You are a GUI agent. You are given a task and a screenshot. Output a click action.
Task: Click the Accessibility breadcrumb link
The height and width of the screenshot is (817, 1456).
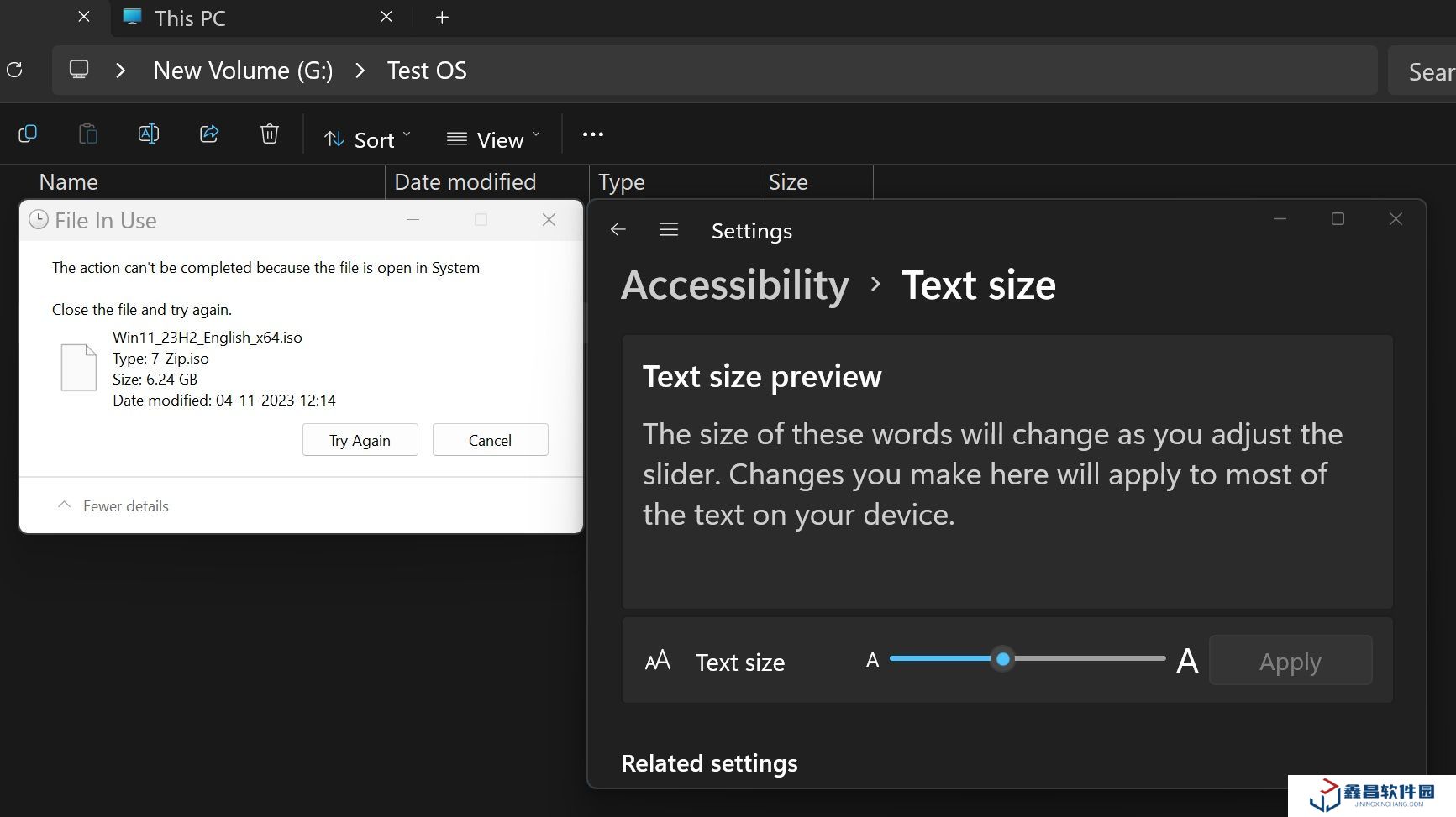coord(735,285)
